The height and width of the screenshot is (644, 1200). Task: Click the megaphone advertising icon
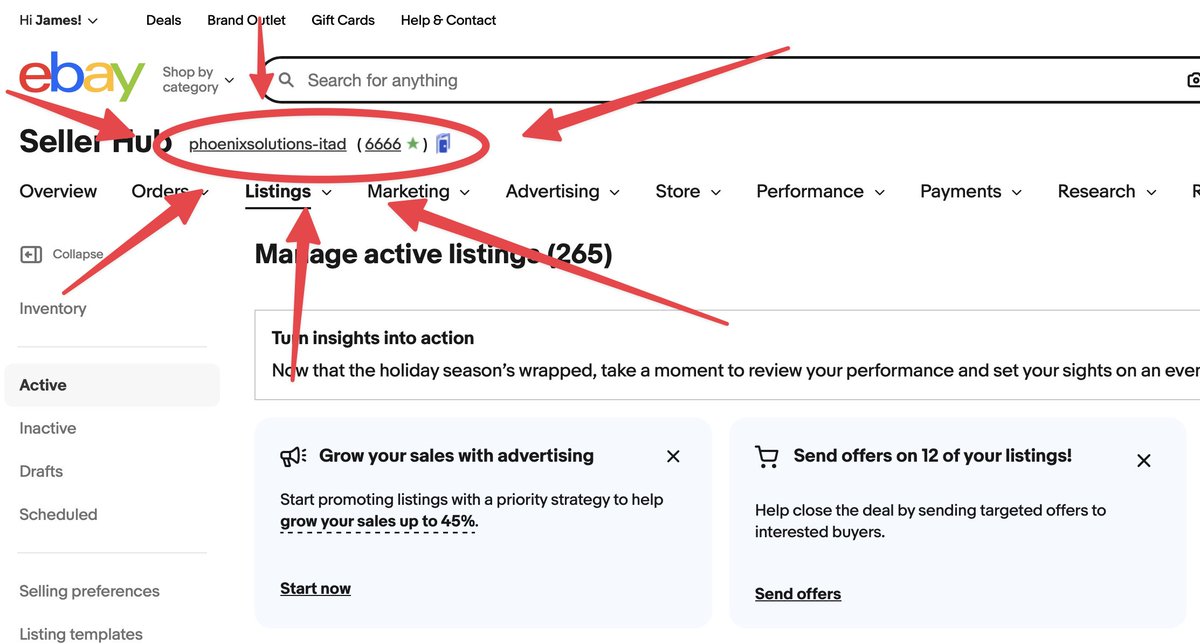click(293, 456)
